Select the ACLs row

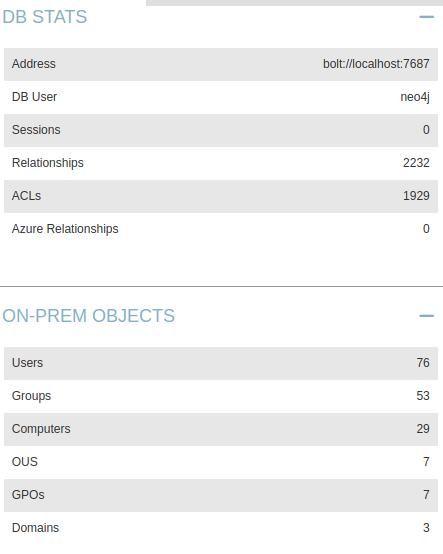click(x=221, y=196)
